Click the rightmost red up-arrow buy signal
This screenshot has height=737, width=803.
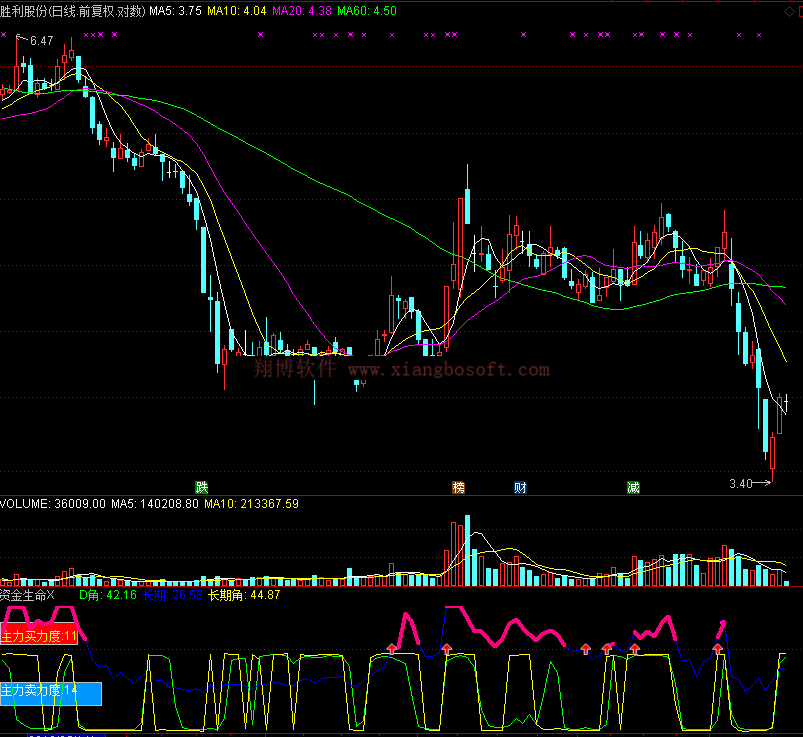717,649
